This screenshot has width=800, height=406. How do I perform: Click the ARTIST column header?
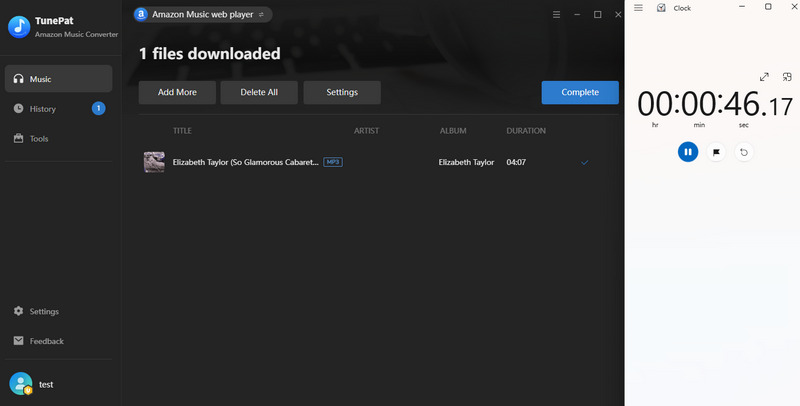tap(366, 131)
